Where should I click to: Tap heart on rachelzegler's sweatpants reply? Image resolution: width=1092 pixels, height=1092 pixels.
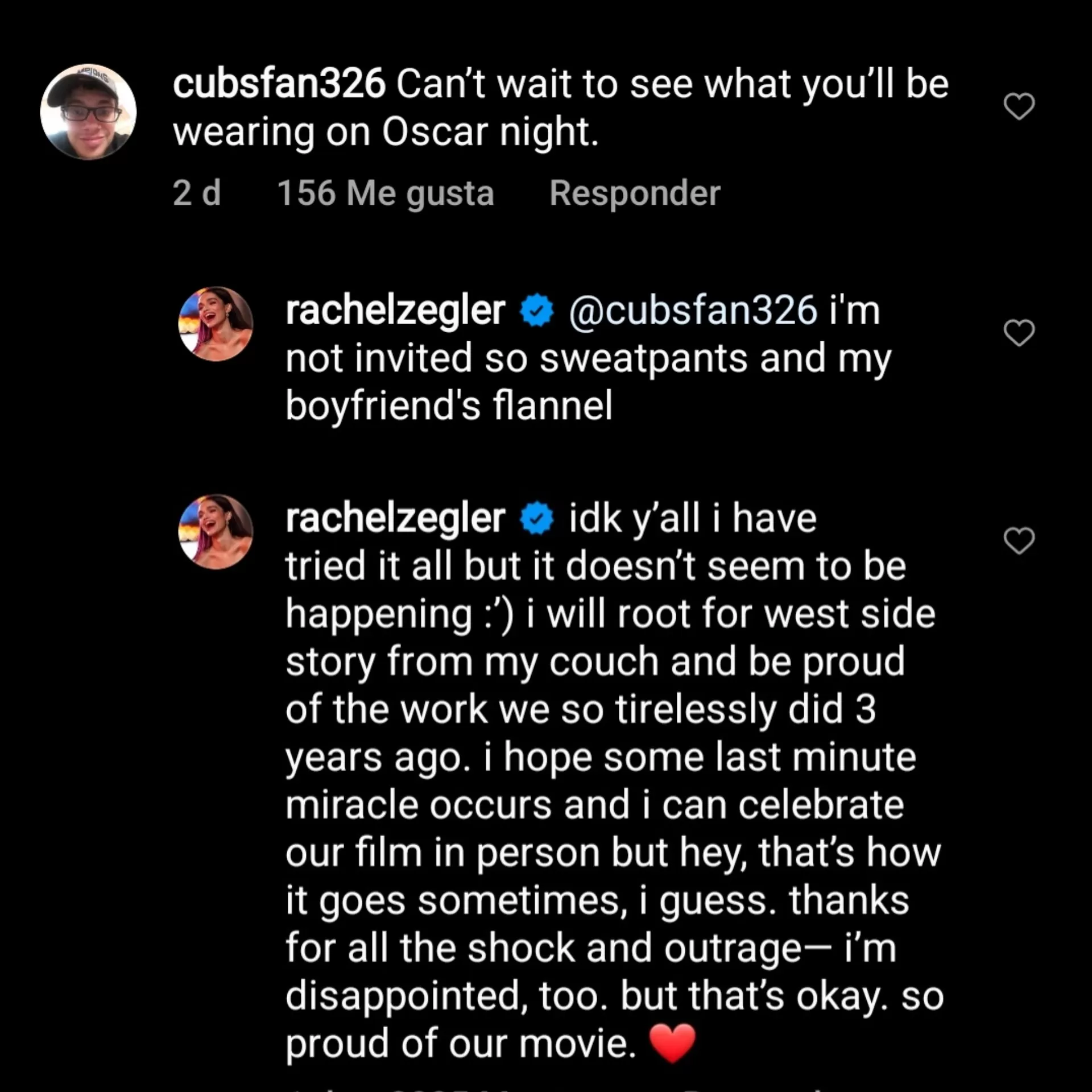coord(1019,333)
